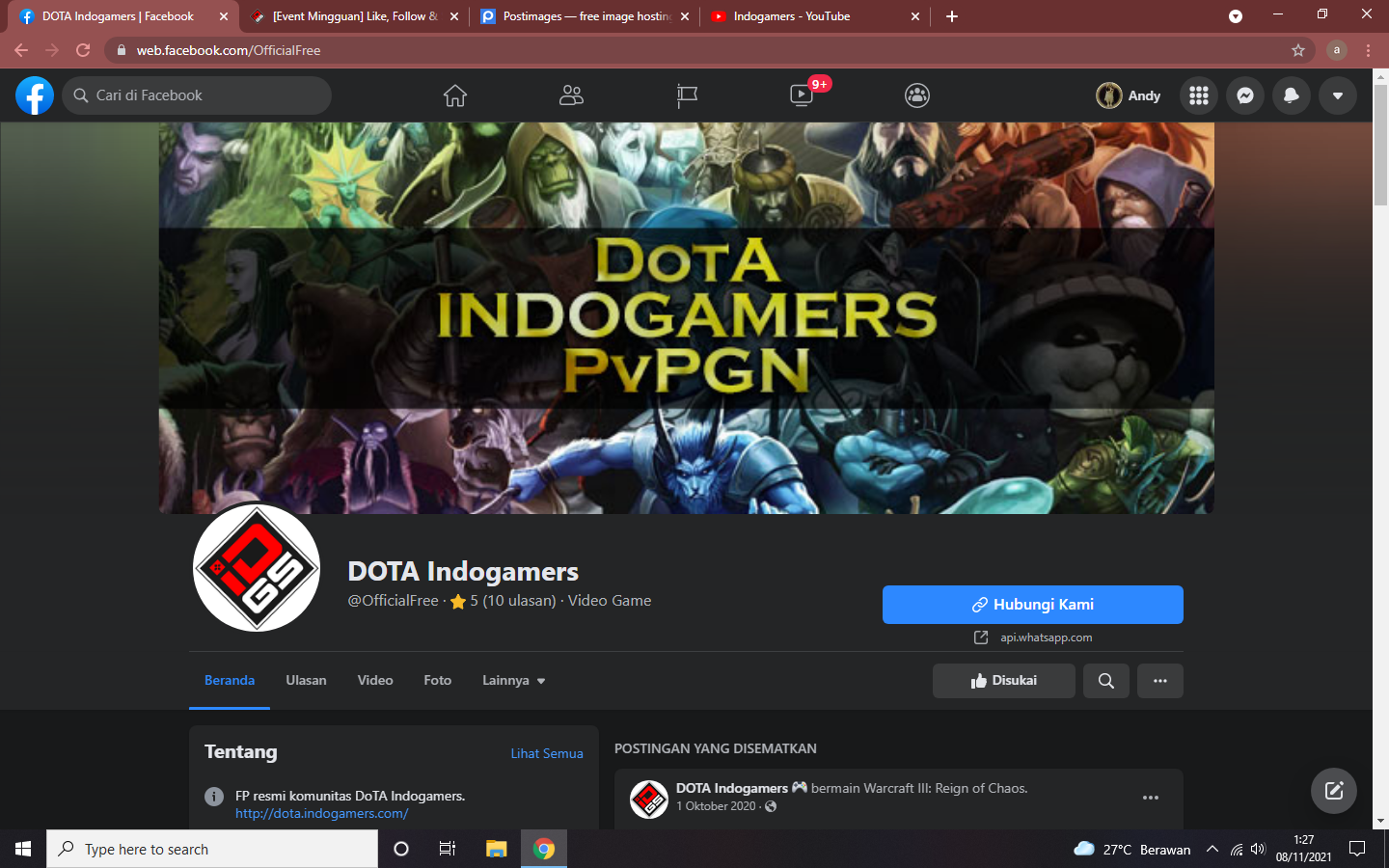Click the Lihat Semua link
The width and height of the screenshot is (1389, 868).
pos(547,753)
